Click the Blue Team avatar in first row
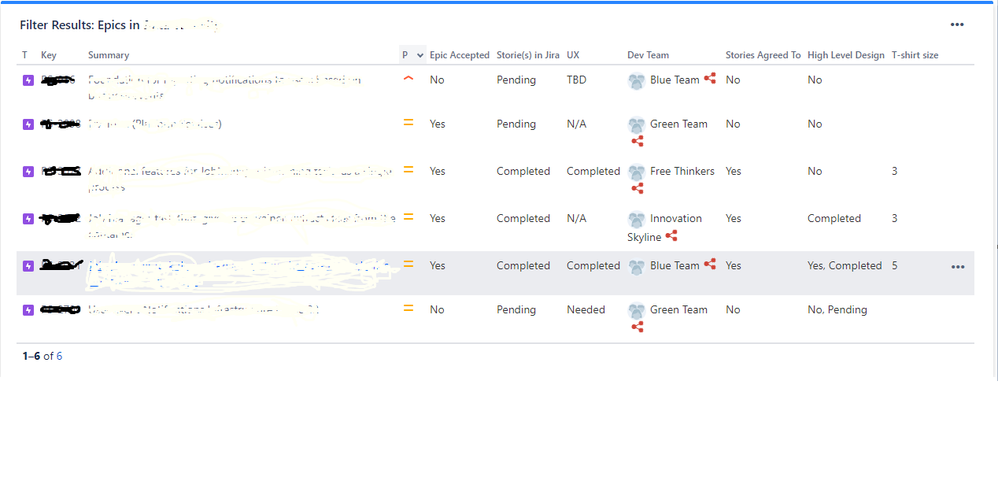This screenshot has height=496, width=998. coord(636,81)
